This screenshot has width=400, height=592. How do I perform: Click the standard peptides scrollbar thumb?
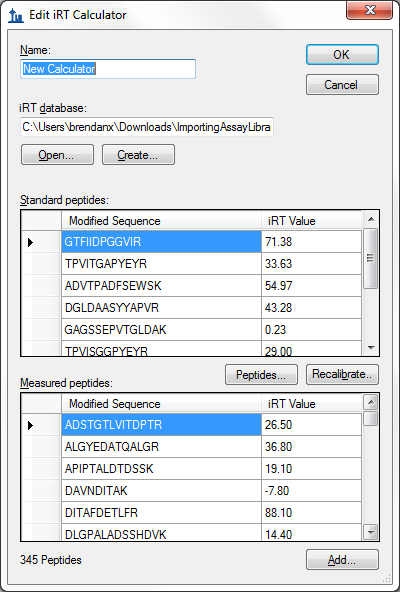click(371, 258)
